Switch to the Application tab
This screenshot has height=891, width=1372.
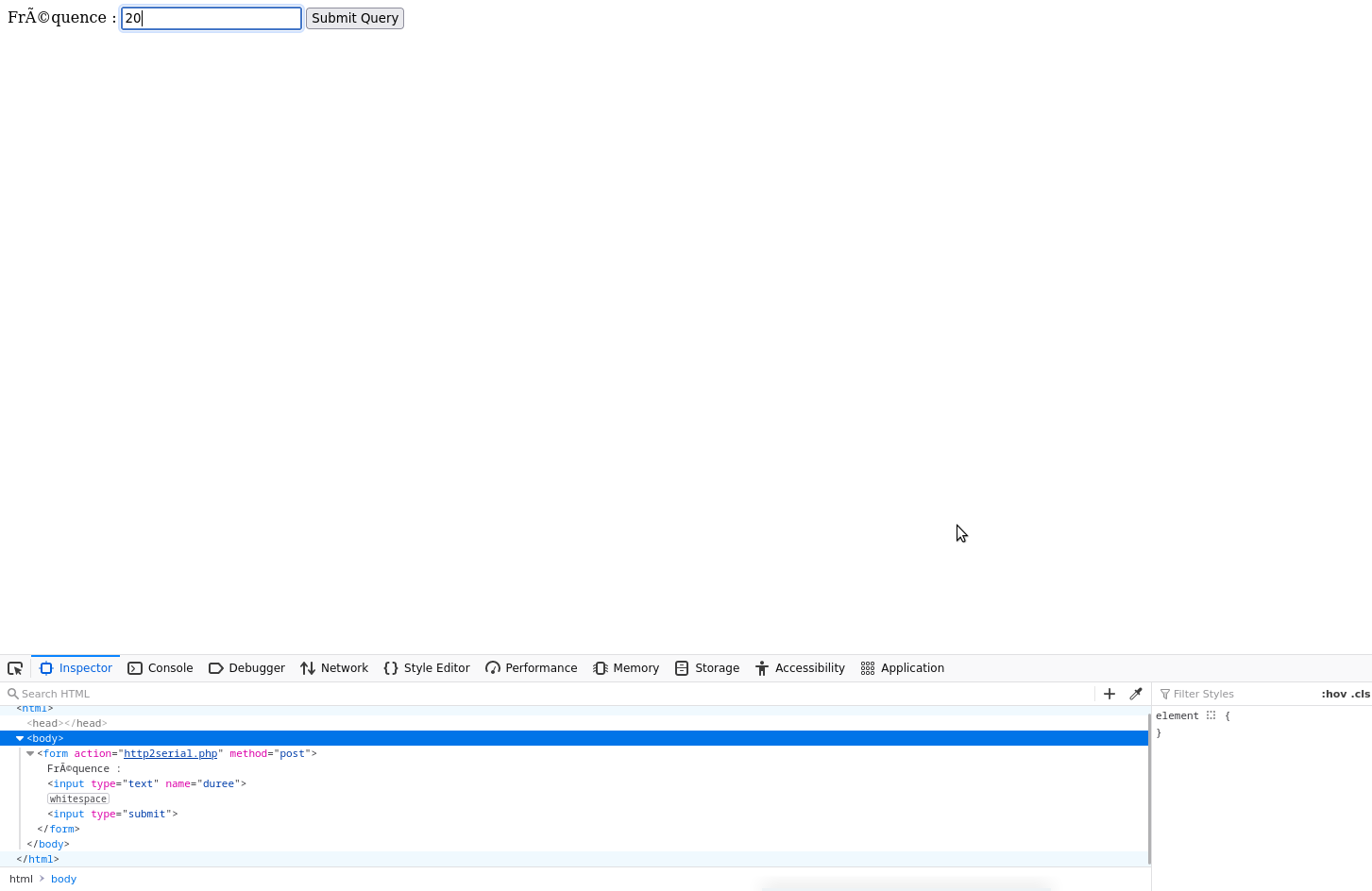point(903,668)
